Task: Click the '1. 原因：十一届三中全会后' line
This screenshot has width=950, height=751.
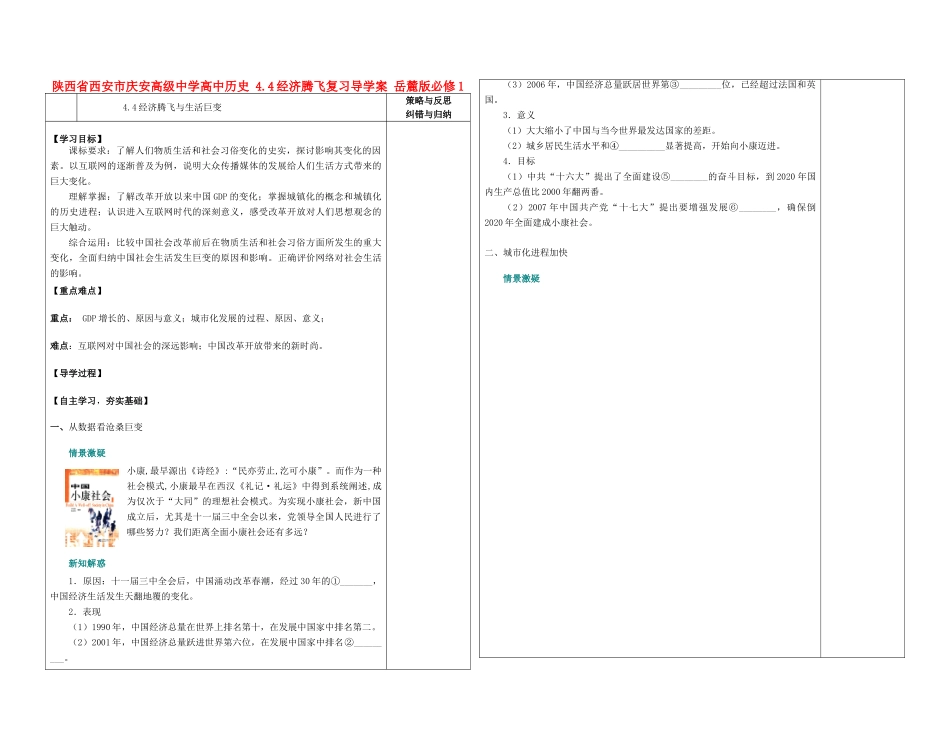Action: coord(216,589)
